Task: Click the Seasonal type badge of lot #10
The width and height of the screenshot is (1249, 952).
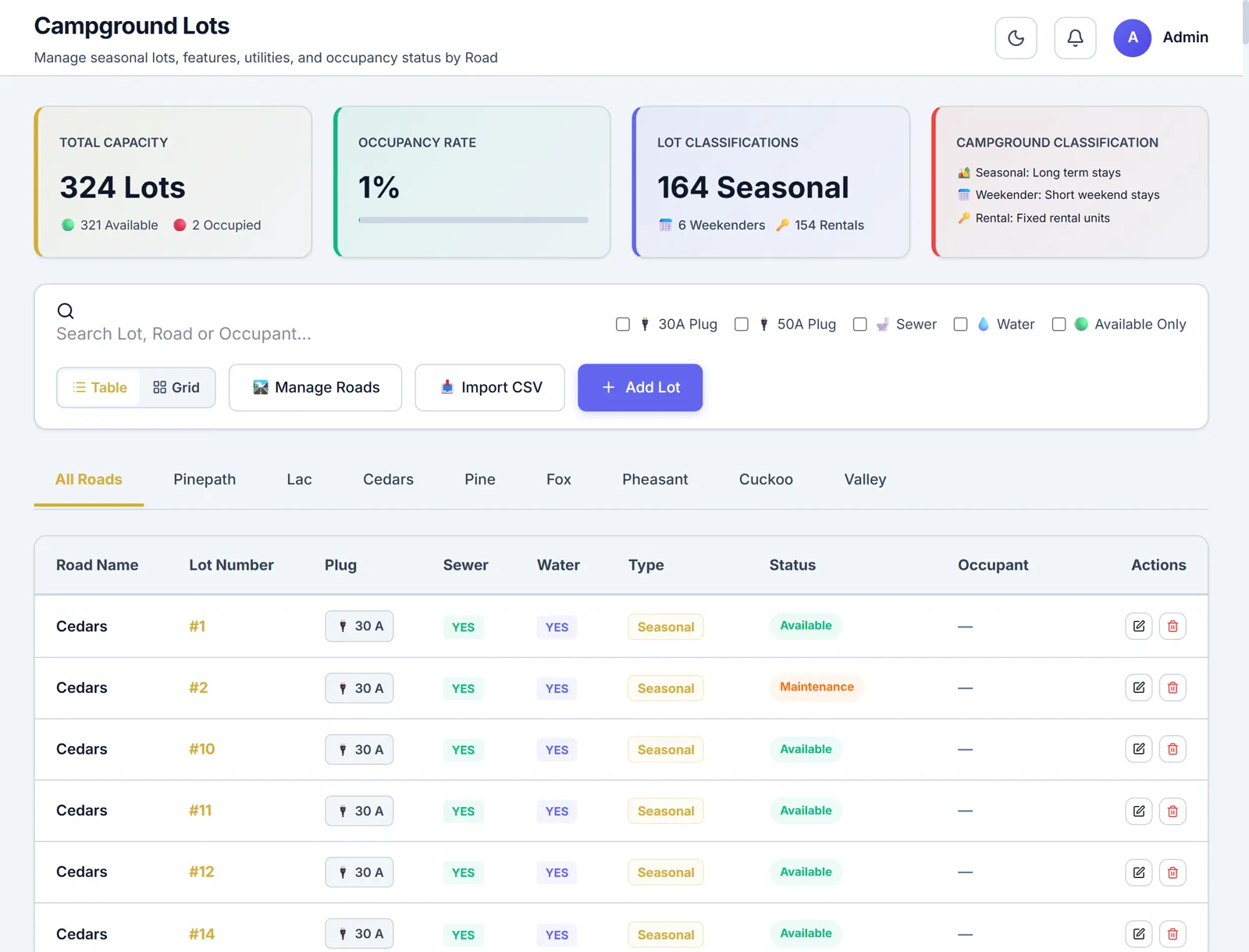Action: (x=665, y=749)
